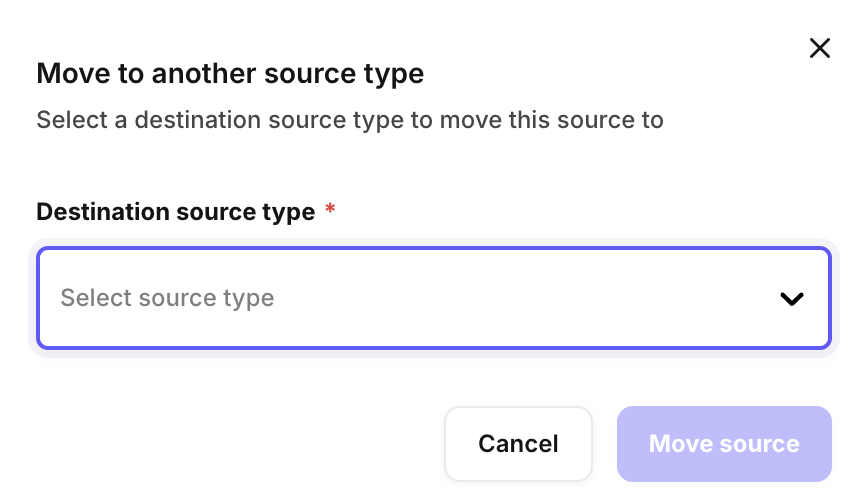
Task: Exit the dialog via the X icon
Action: click(x=820, y=48)
